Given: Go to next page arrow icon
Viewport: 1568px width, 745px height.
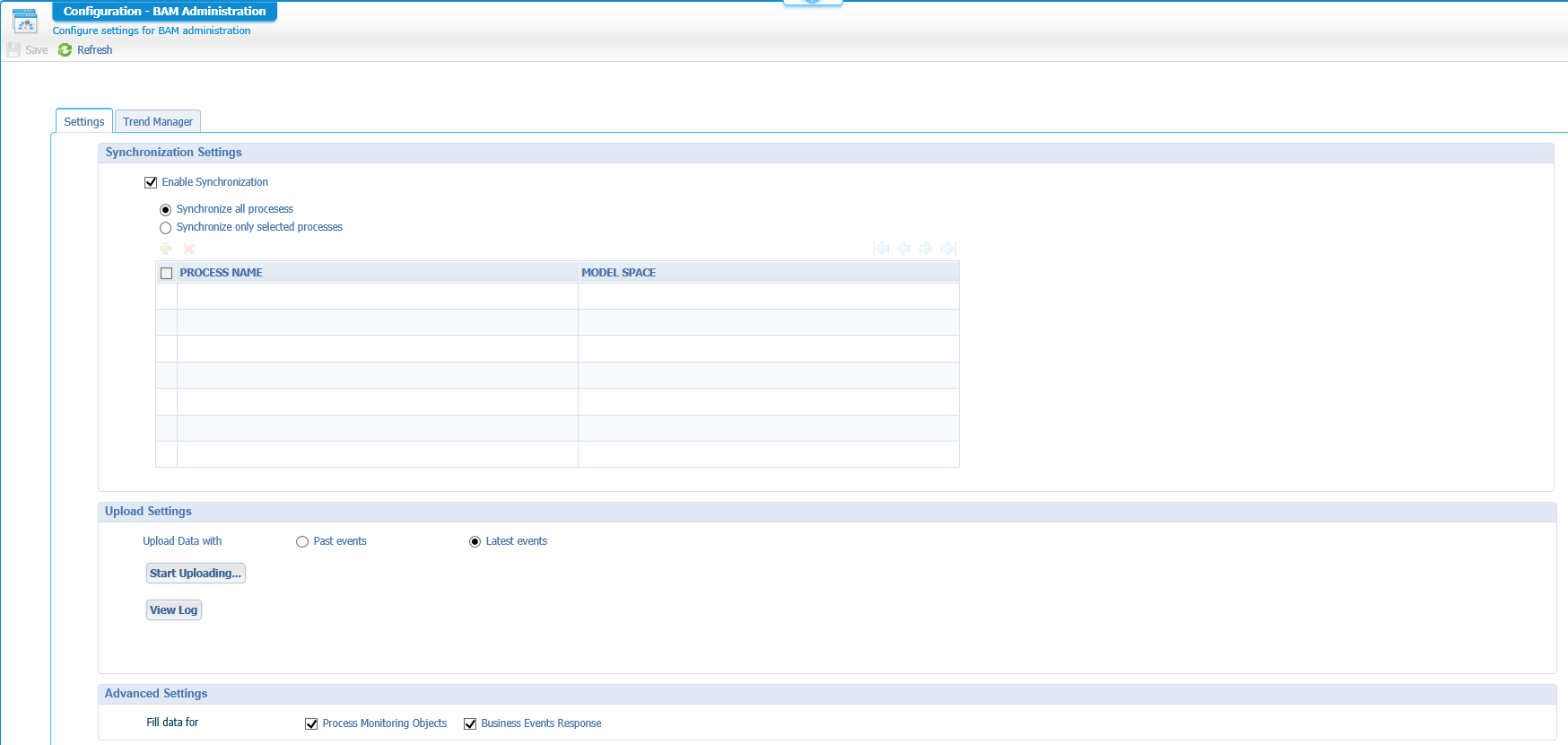Looking at the screenshot, I should click(x=926, y=249).
